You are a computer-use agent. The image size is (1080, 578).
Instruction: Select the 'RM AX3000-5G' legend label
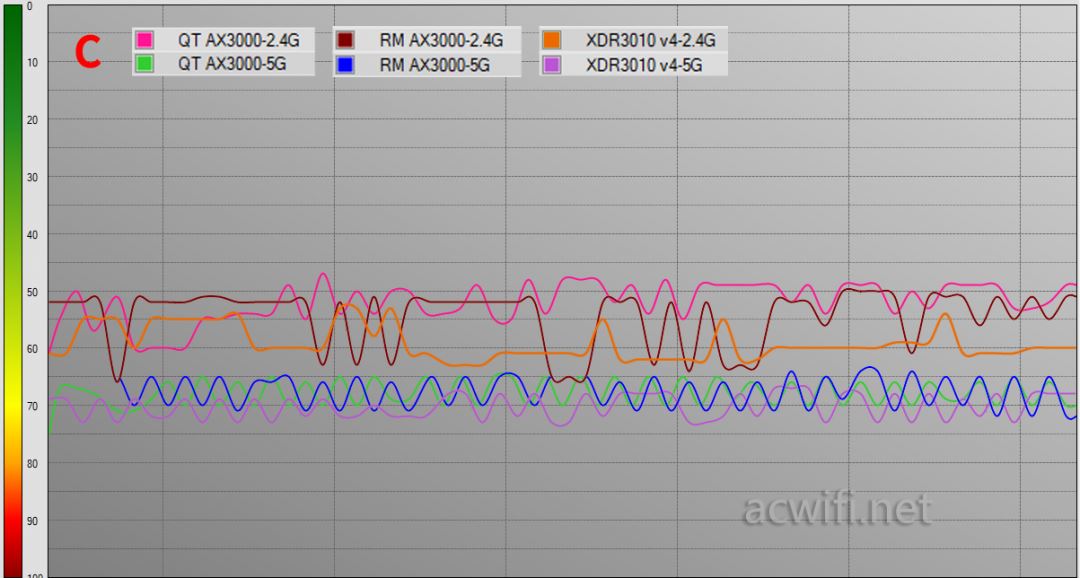[x=435, y=65]
